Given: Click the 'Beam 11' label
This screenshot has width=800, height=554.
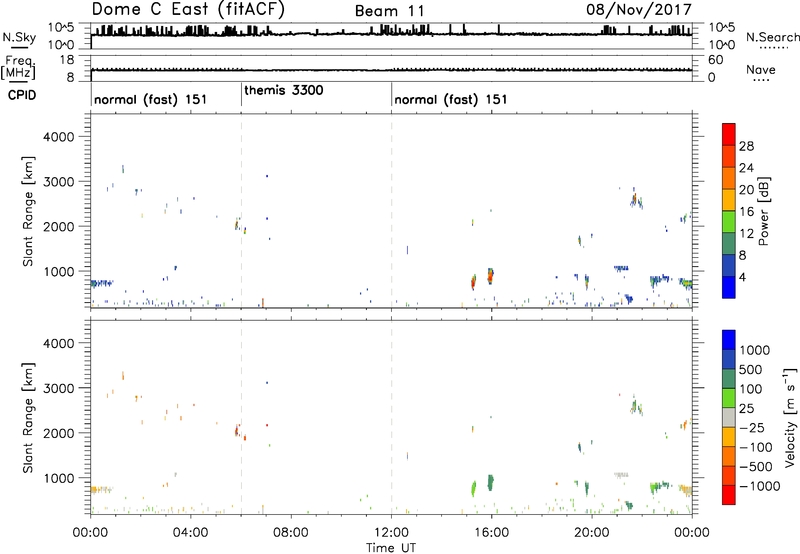Looking at the screenshot, I should (389, 11).
